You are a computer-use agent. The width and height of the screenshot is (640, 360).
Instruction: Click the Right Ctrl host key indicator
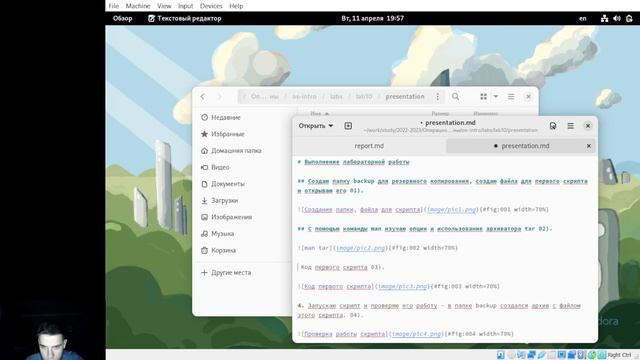[619, 355]
